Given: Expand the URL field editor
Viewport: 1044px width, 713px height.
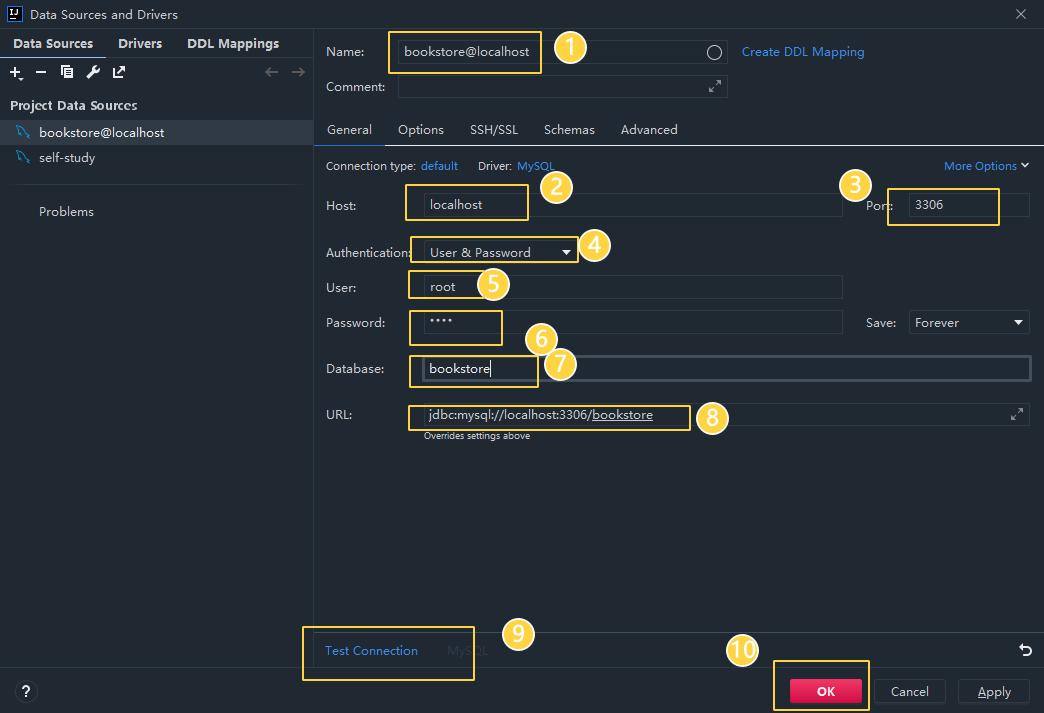Looking at the screenshot, I should pos(1017,415).
